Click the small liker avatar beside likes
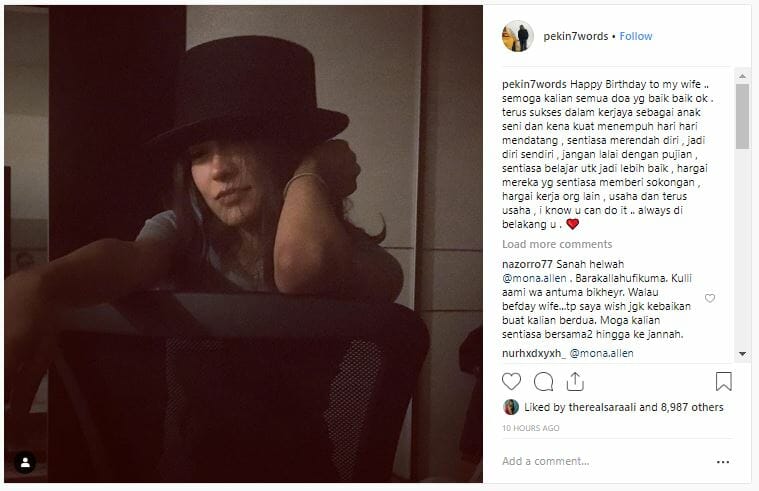 [x=510, y=407]
